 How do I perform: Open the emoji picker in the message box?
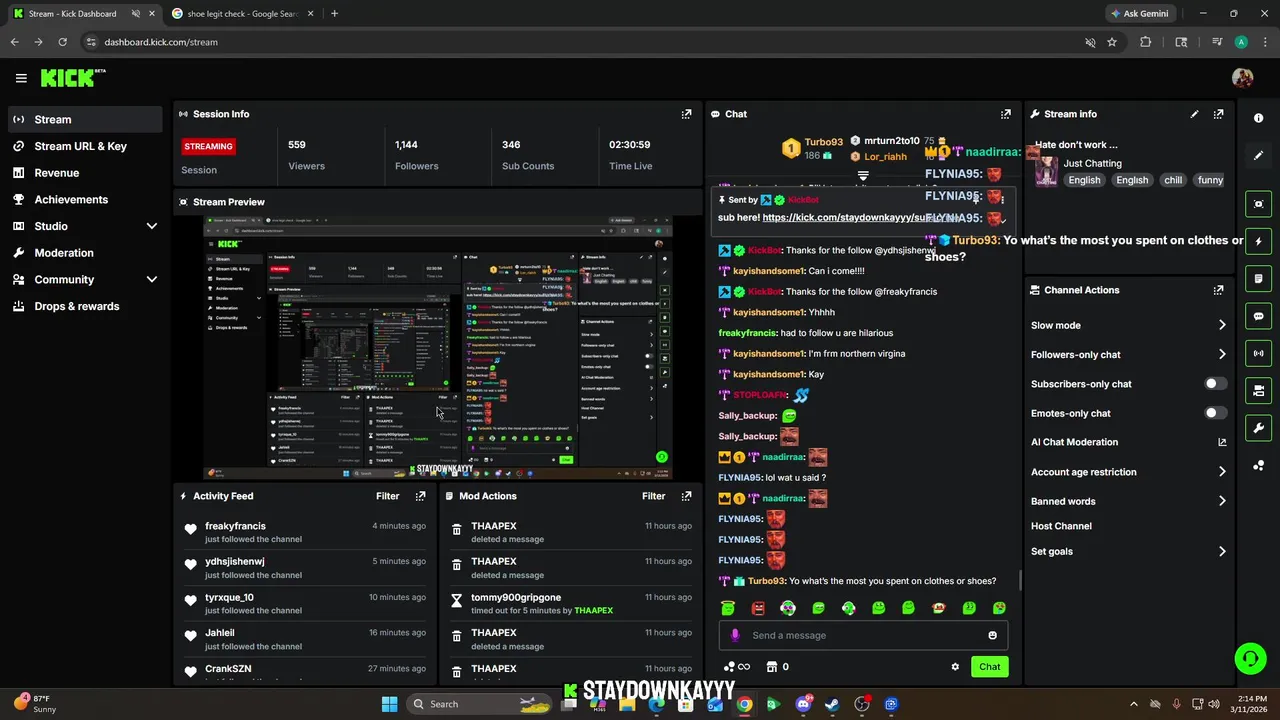point(992,635)
